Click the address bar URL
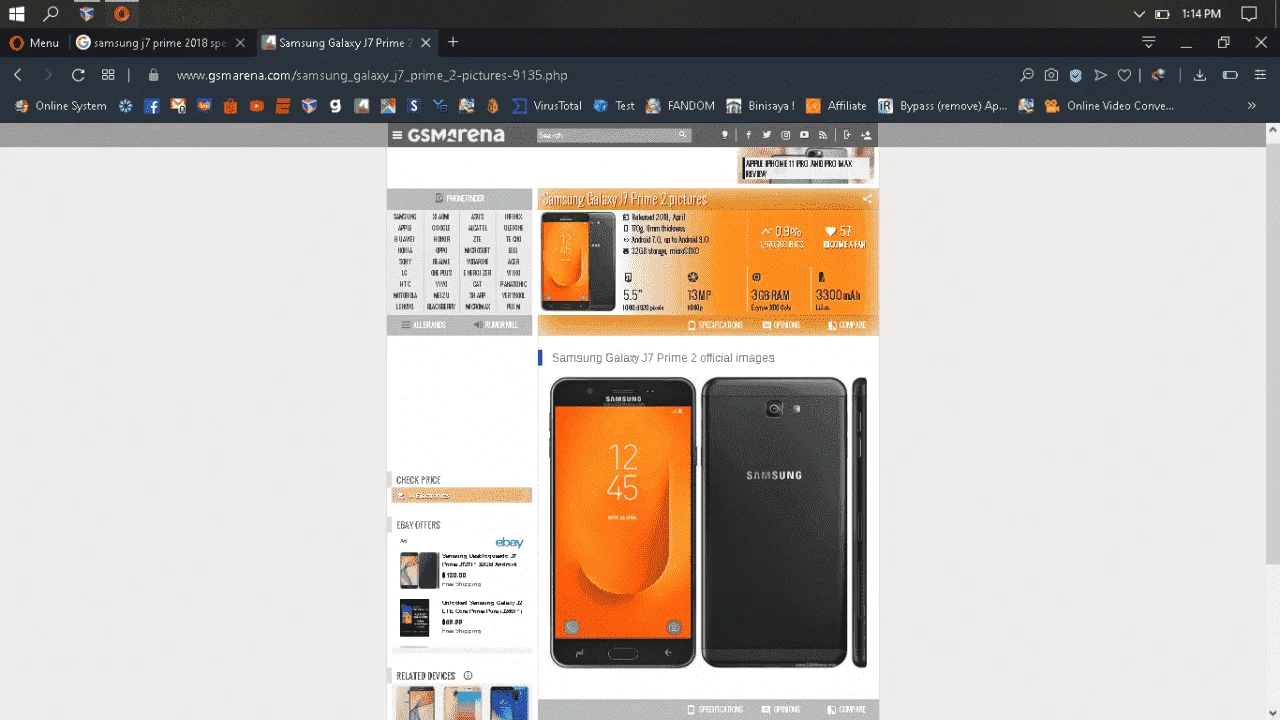Screen dimensions: 1280x720 (x=372, y=75)
